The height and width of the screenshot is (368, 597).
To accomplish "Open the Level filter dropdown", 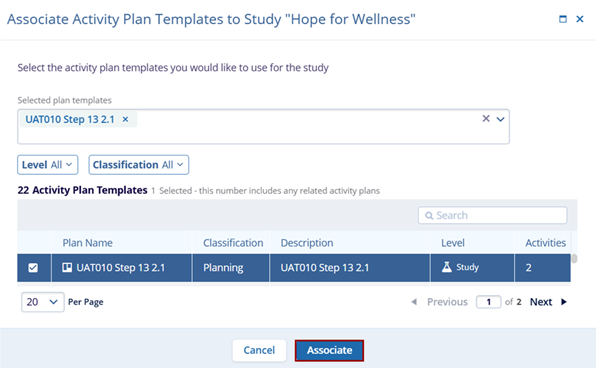I will click(x=48, y=165).
